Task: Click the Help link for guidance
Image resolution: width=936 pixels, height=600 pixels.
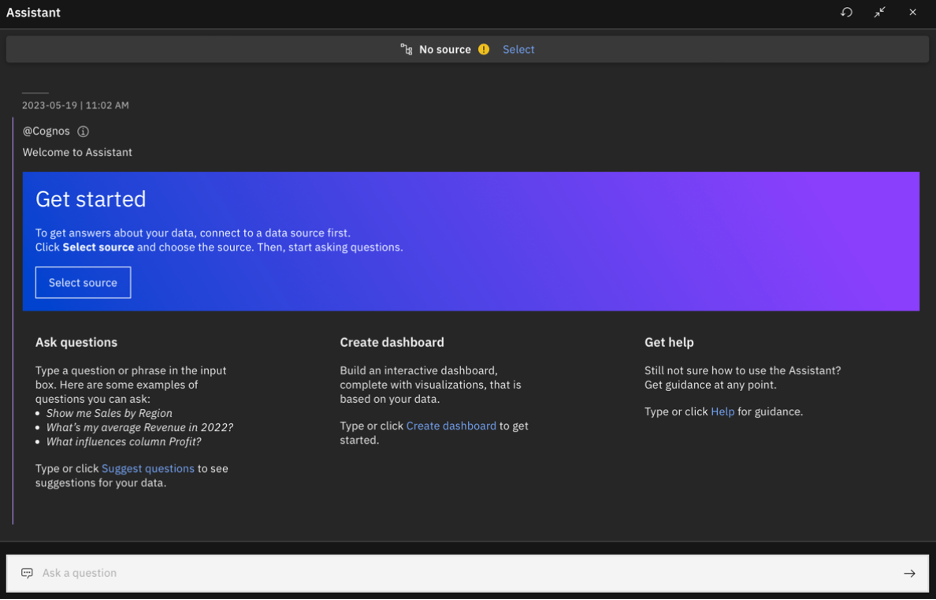Action: (x=722, y=411)
